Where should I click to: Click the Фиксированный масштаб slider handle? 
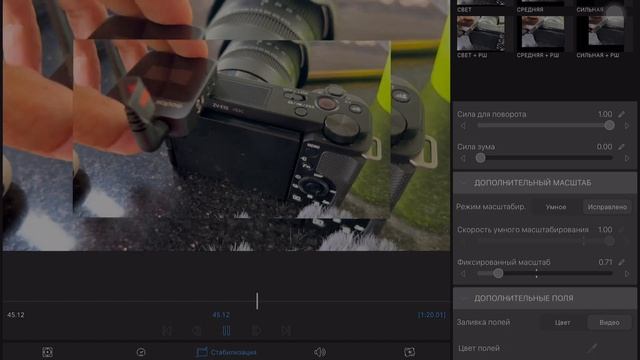point(498,273)
